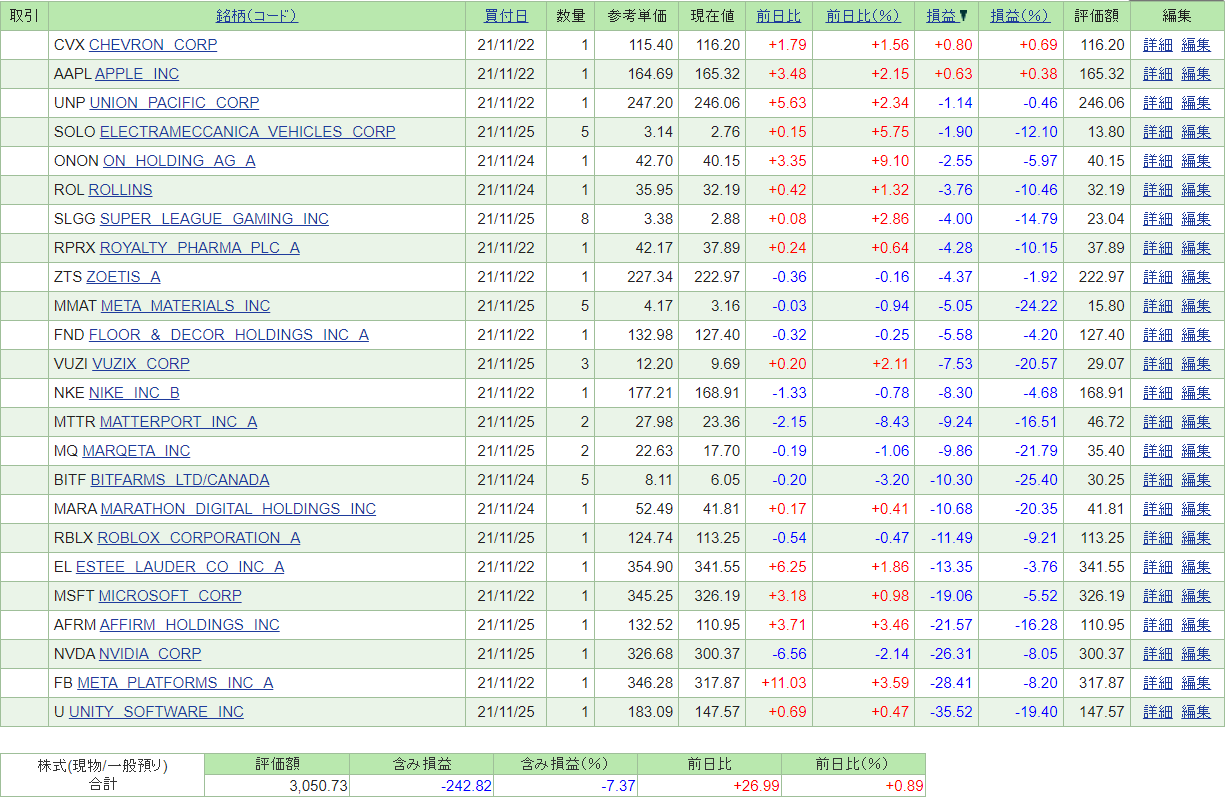
Task: Click 編集 in the VUZI row
Action: [1196, 364]
